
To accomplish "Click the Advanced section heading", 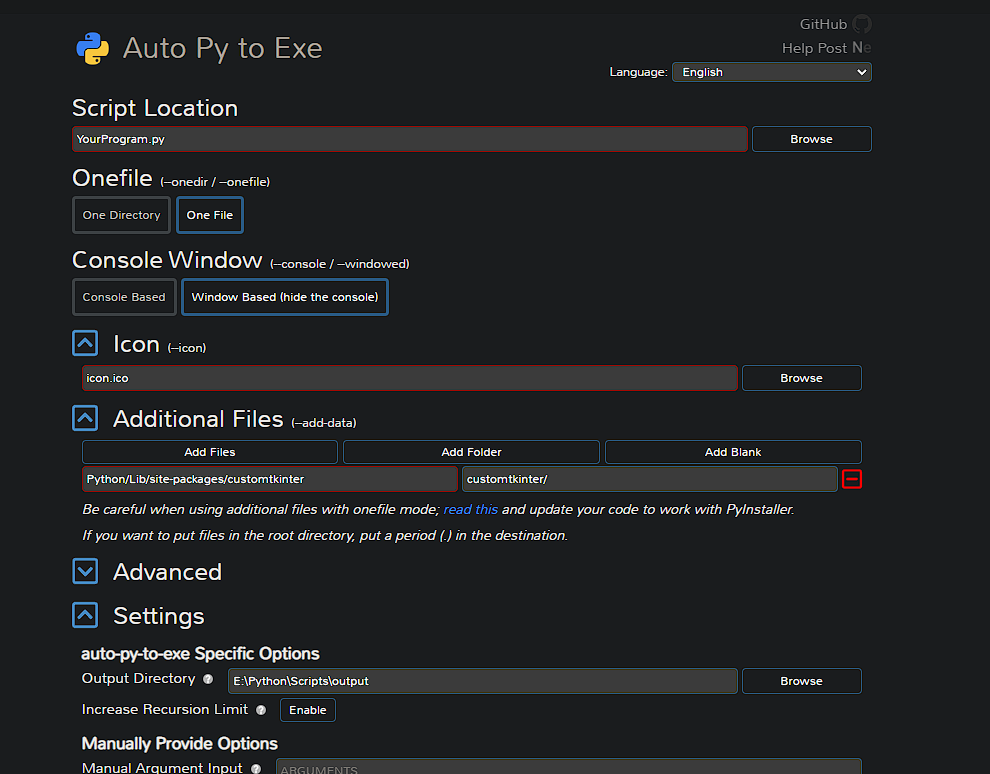I will [x=167, y=572].
